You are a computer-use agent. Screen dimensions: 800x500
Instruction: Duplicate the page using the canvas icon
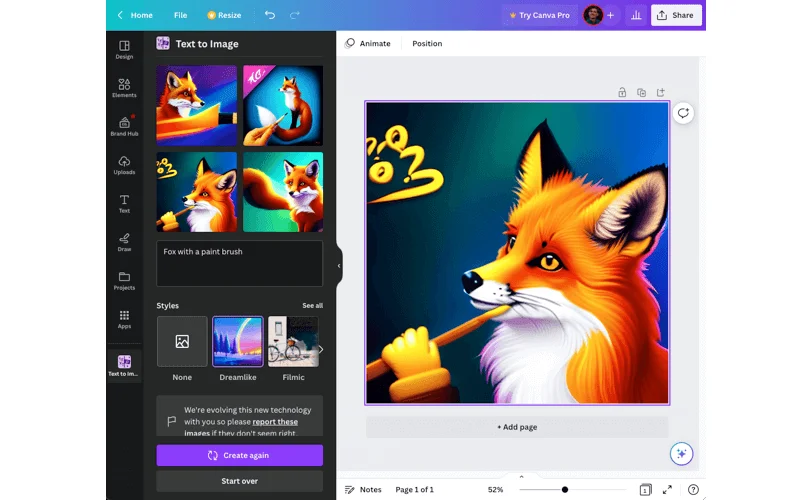point(641,92)
